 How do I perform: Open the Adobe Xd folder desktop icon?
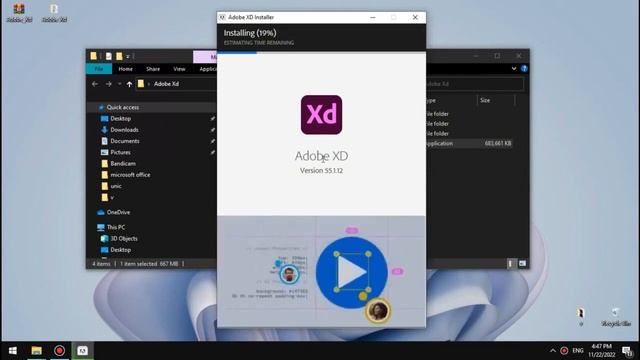[54, 13]
